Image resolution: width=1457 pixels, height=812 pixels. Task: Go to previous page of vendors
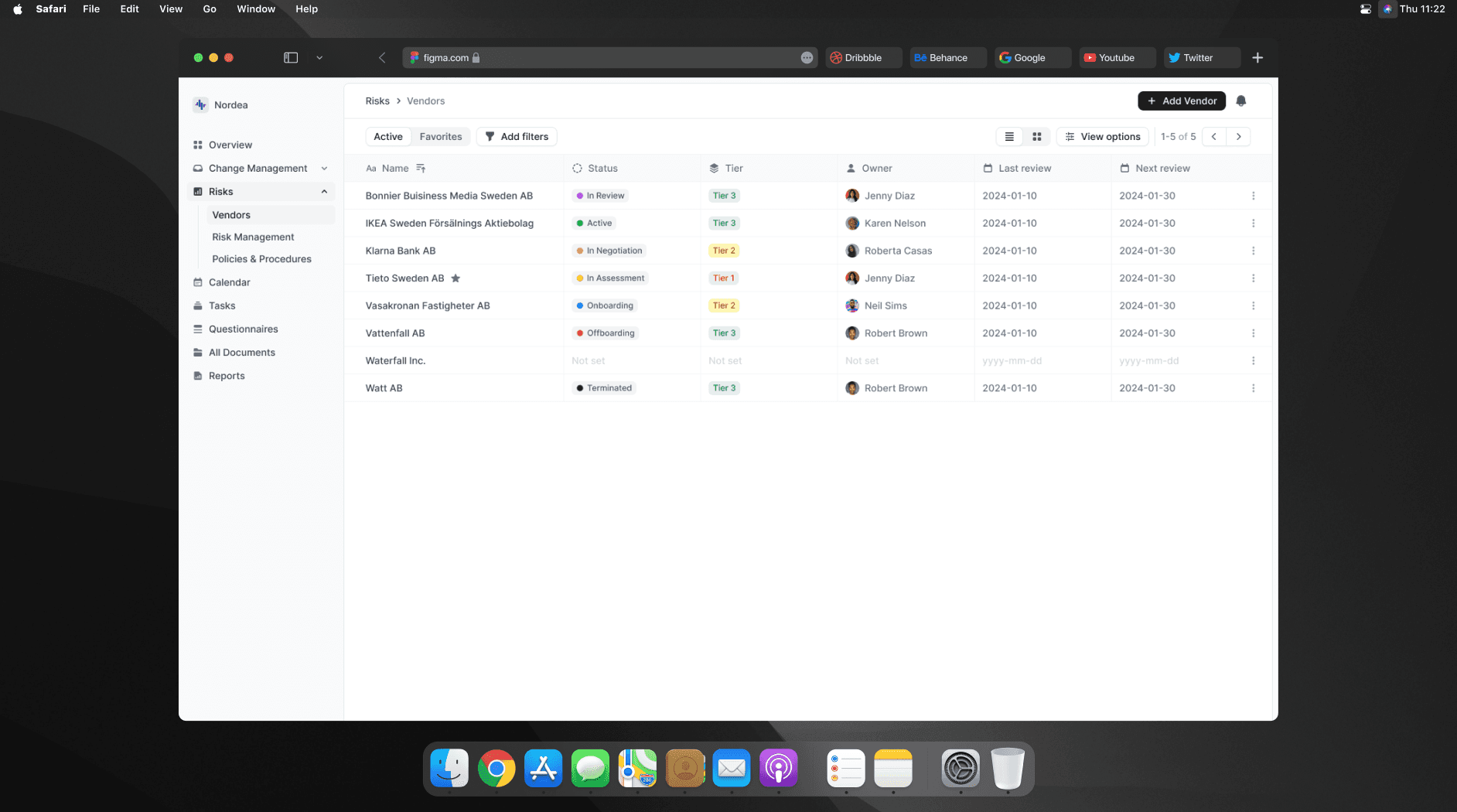pyautogui.click(x=1214, y=136)
